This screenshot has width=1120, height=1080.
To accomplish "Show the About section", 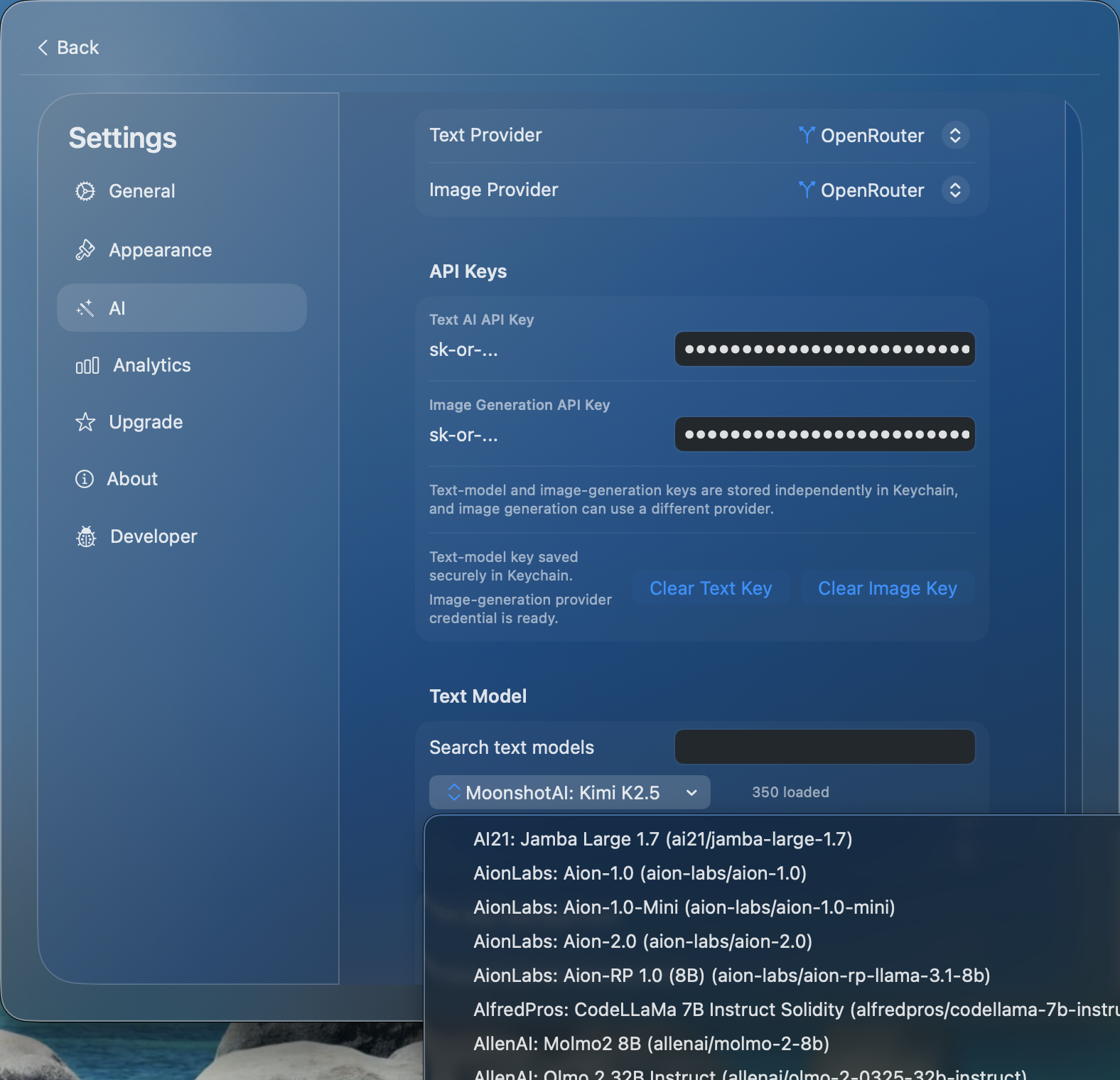I will [182, 479].
